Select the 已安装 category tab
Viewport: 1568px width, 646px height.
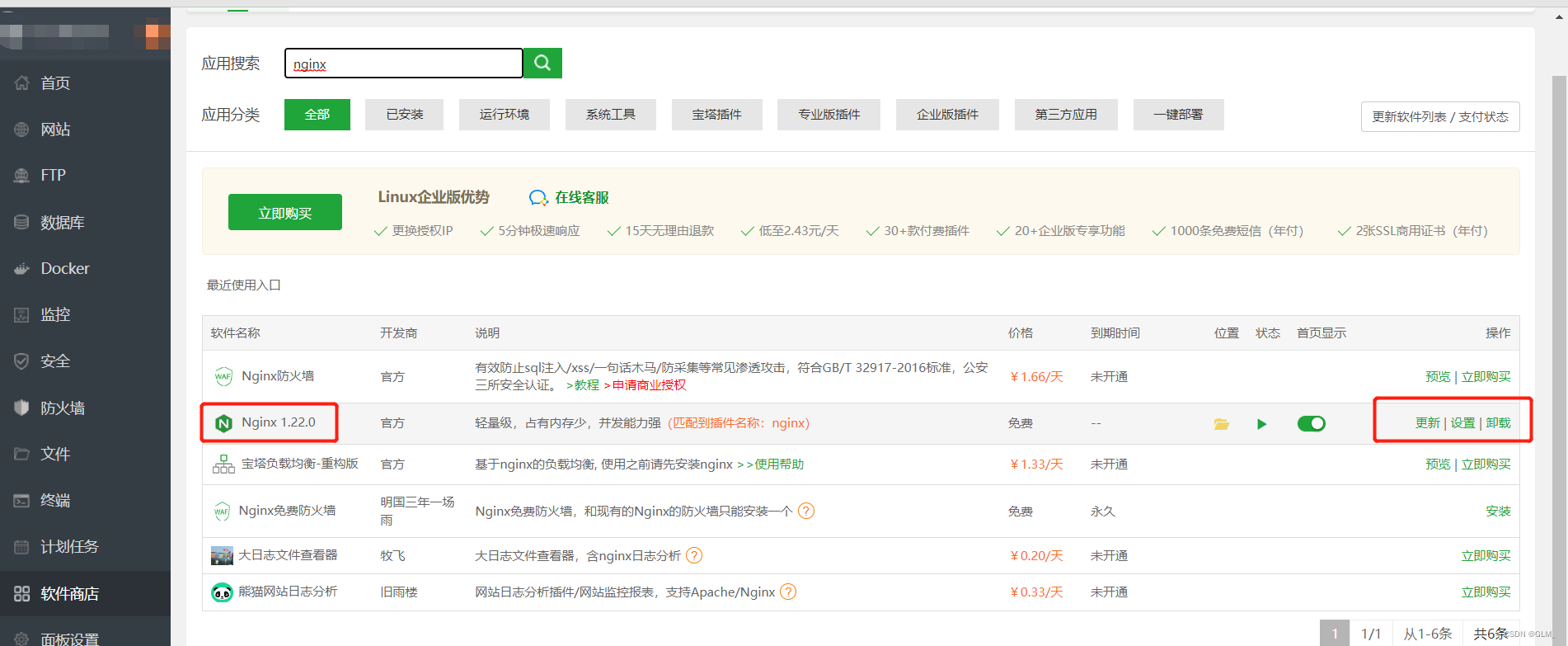(x=405, y=115)
